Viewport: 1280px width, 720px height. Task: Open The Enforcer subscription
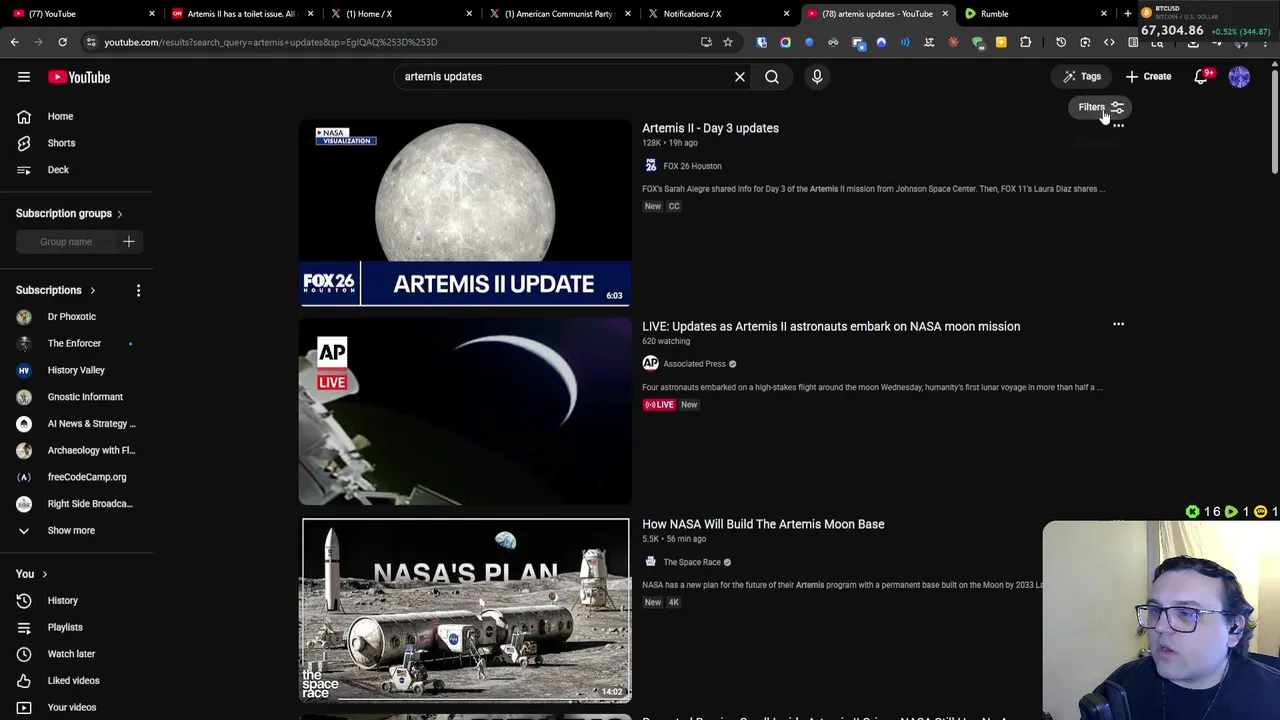click(72, 344)
